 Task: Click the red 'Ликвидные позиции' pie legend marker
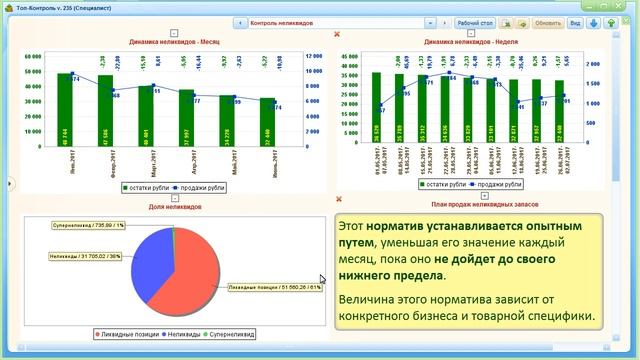click(x=98, y=334)
